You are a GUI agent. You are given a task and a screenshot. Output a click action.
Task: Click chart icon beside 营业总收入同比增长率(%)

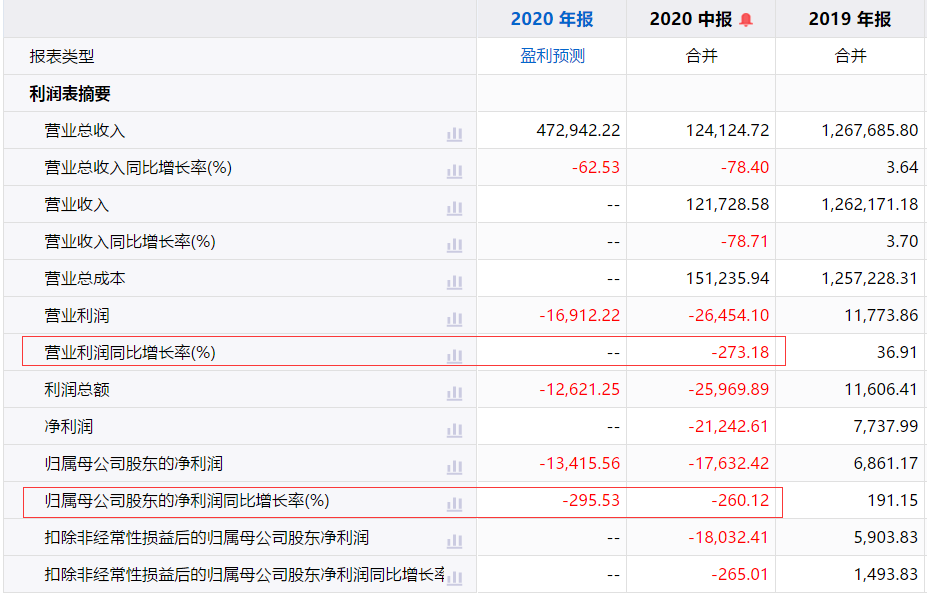454,171
